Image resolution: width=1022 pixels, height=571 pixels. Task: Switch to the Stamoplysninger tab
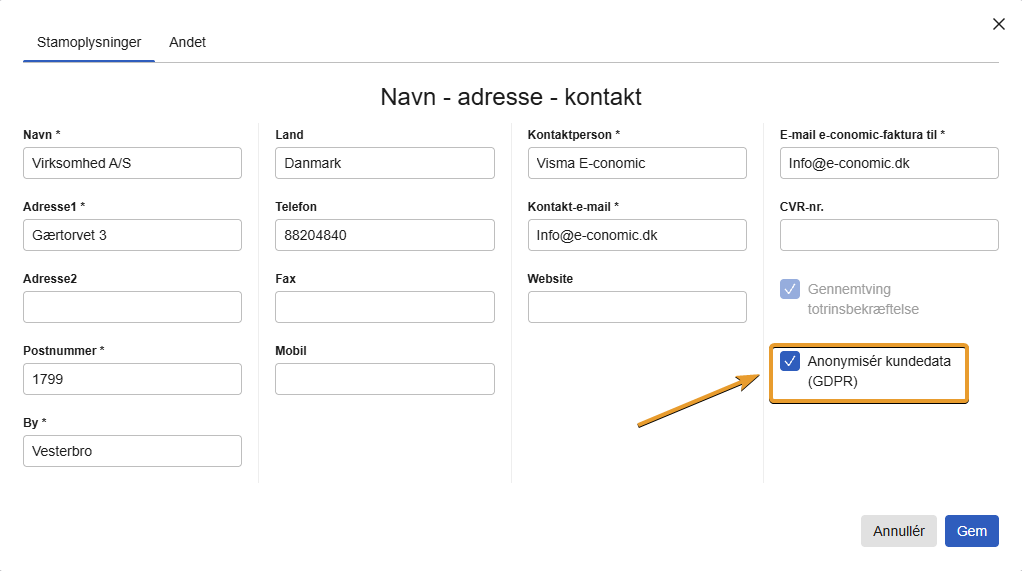coord(89,42)
